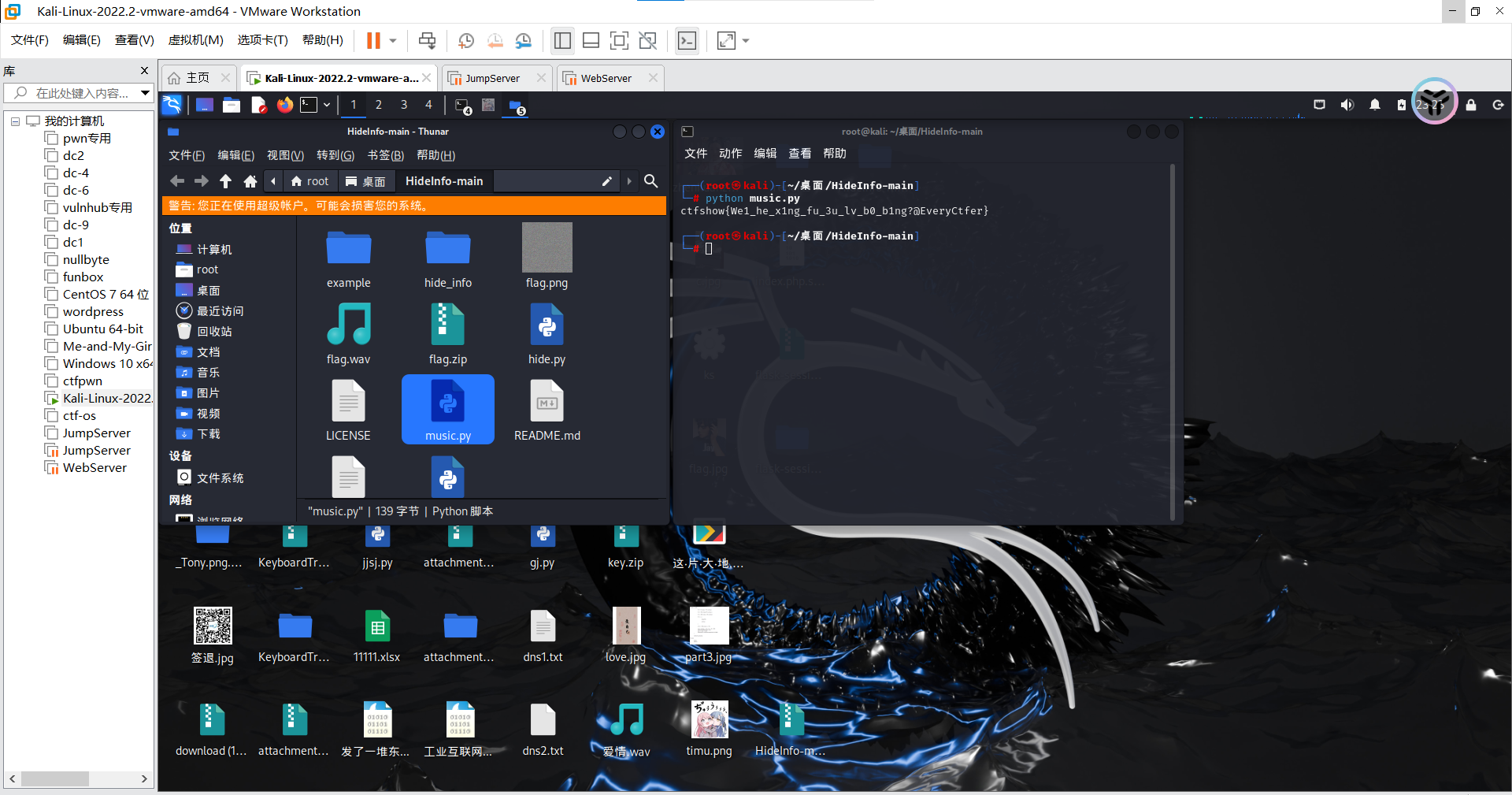Open the 查看 menu in terminal
The height and width of the screenshot is (795, 1512).
(799, 154)
